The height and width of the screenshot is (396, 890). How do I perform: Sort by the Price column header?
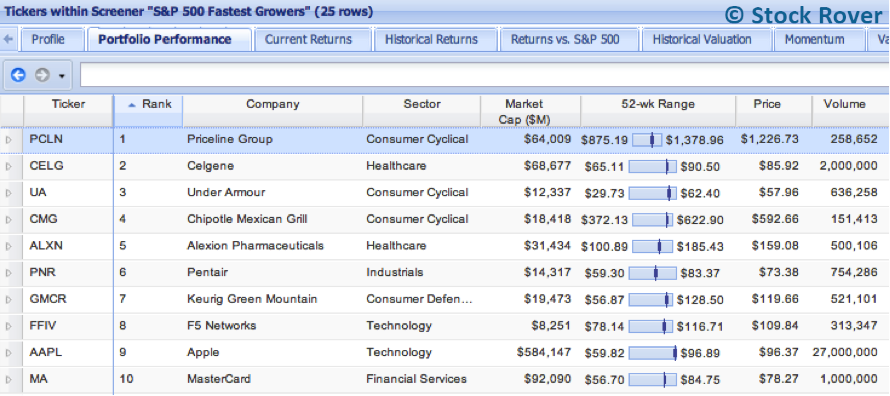774,111
